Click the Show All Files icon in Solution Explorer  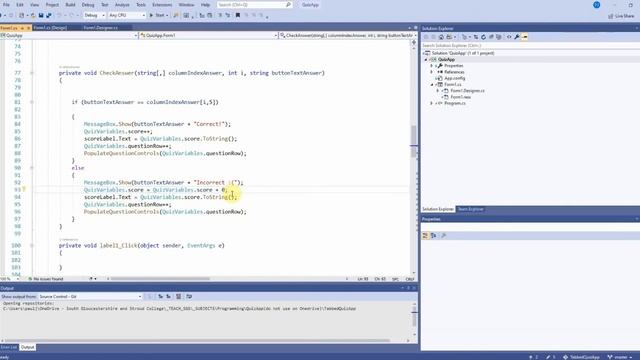pos(498,37)
